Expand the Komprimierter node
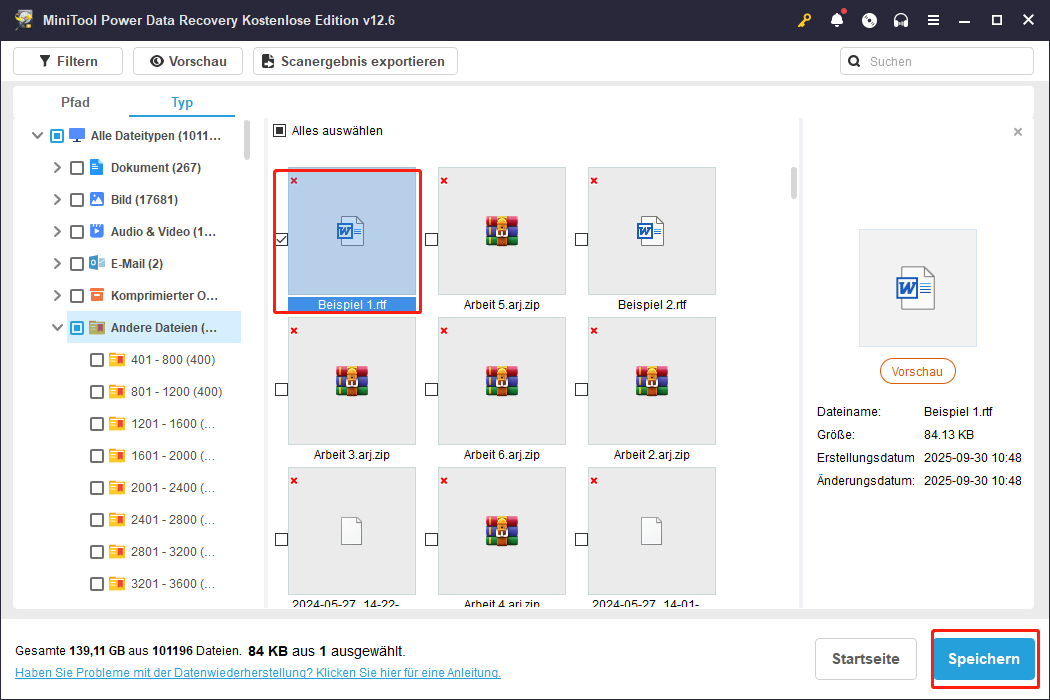 point(57,295)
